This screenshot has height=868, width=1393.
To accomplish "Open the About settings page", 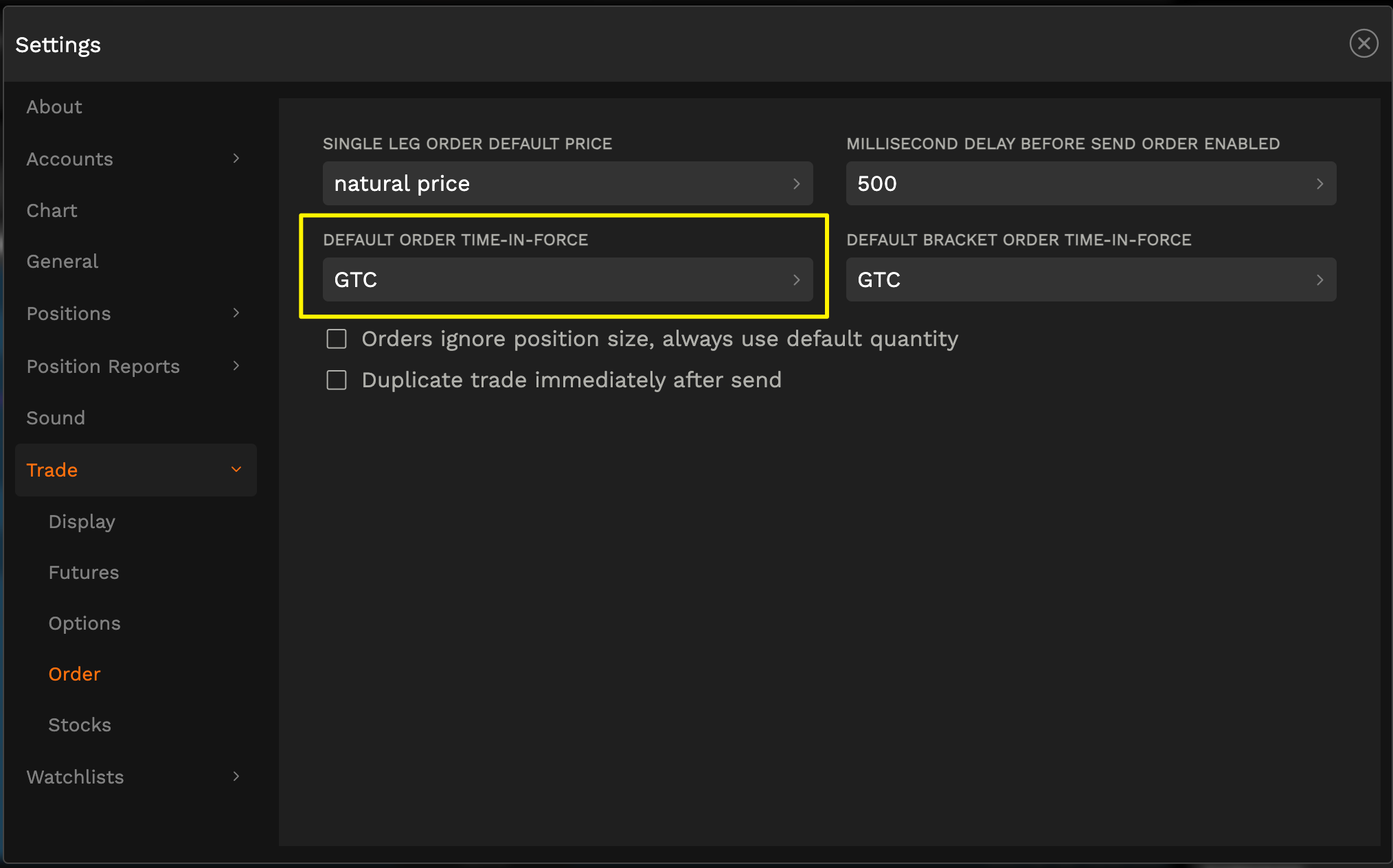I will pyautogui.click(x=54, y=106).
